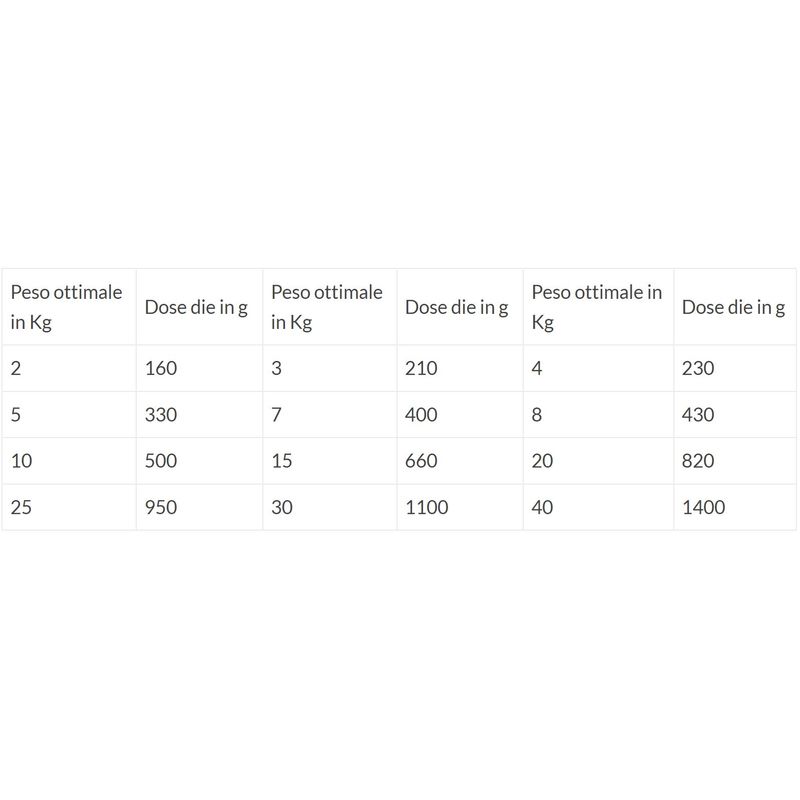The image size is (800, 800).
Task: Select the weight cell showing 15
Action: (282, 461)
